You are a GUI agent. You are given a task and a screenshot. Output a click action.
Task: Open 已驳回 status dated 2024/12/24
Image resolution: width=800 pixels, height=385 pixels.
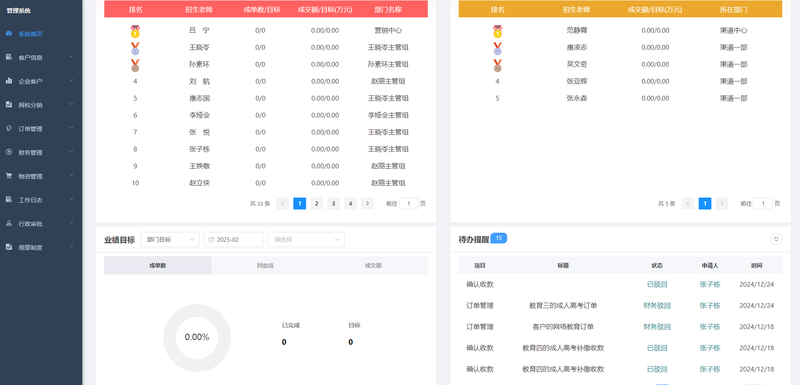657,285
